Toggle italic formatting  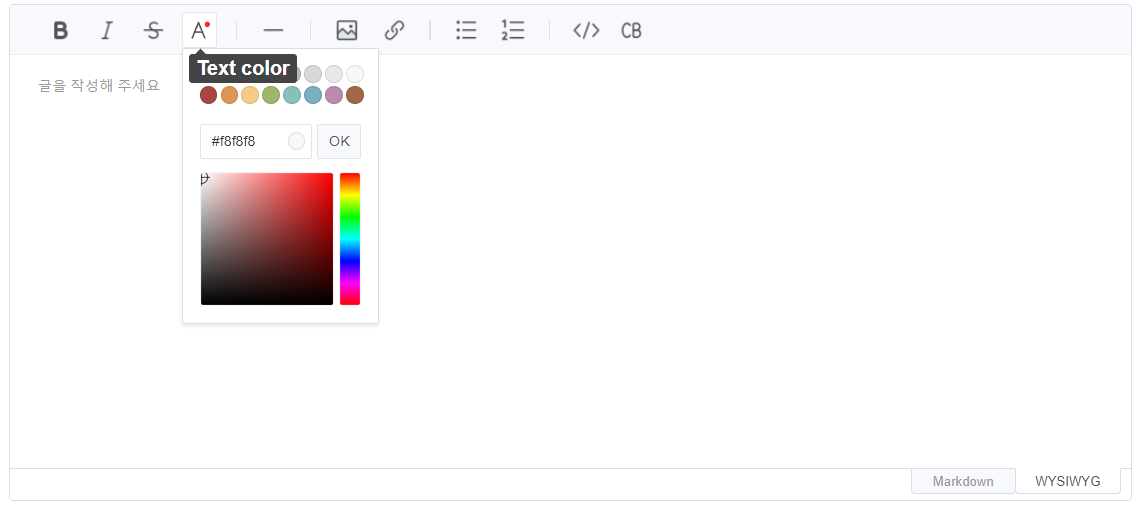click(107, 30)
